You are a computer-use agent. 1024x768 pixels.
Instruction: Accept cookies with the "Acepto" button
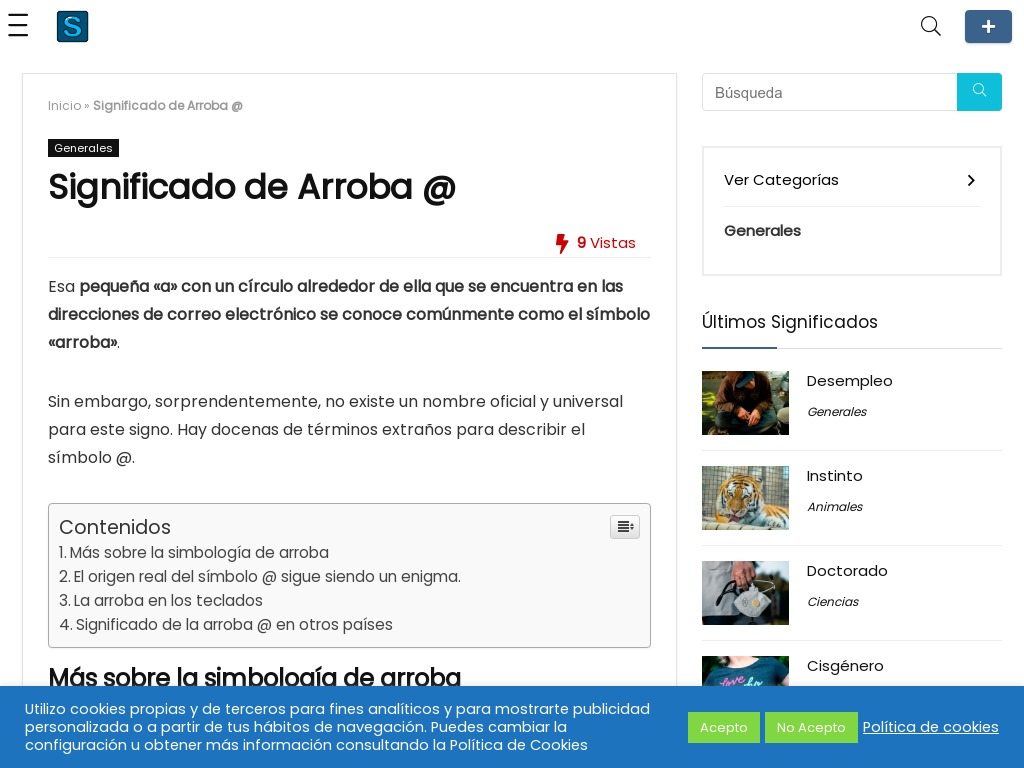click(724, 727)
